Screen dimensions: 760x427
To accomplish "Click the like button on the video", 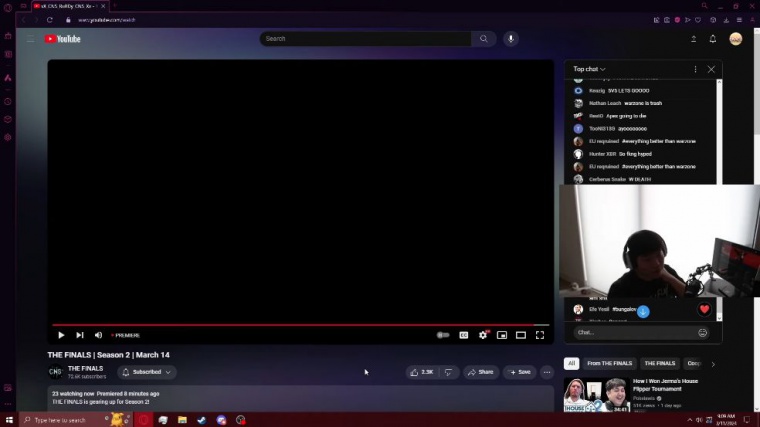I will point(422,372).
